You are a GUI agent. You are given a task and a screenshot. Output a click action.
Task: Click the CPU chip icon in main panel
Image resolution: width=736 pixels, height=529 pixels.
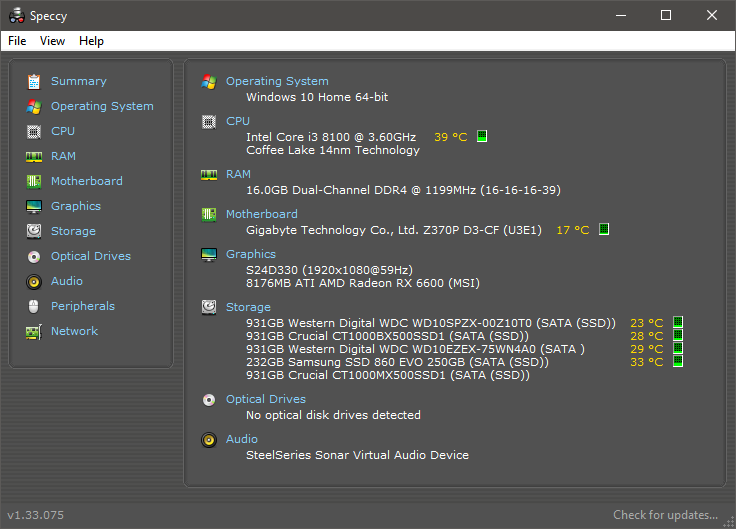209,122
